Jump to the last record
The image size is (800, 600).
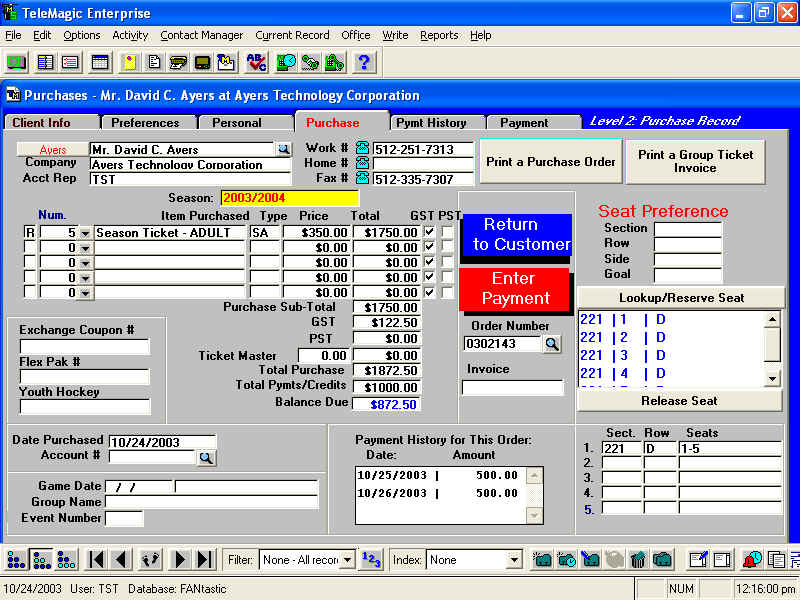(x=204, y=560)
